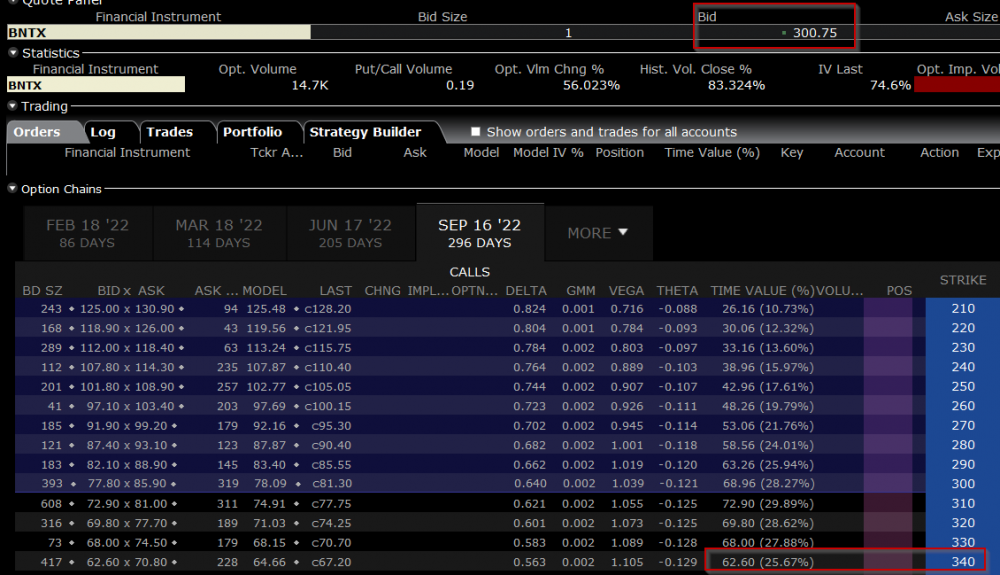The height and width of the screenshot is (575, 1000).
Task: Select the MAR 18 '22 expiry
Action: pyautogui.click(x=218, y=233)
